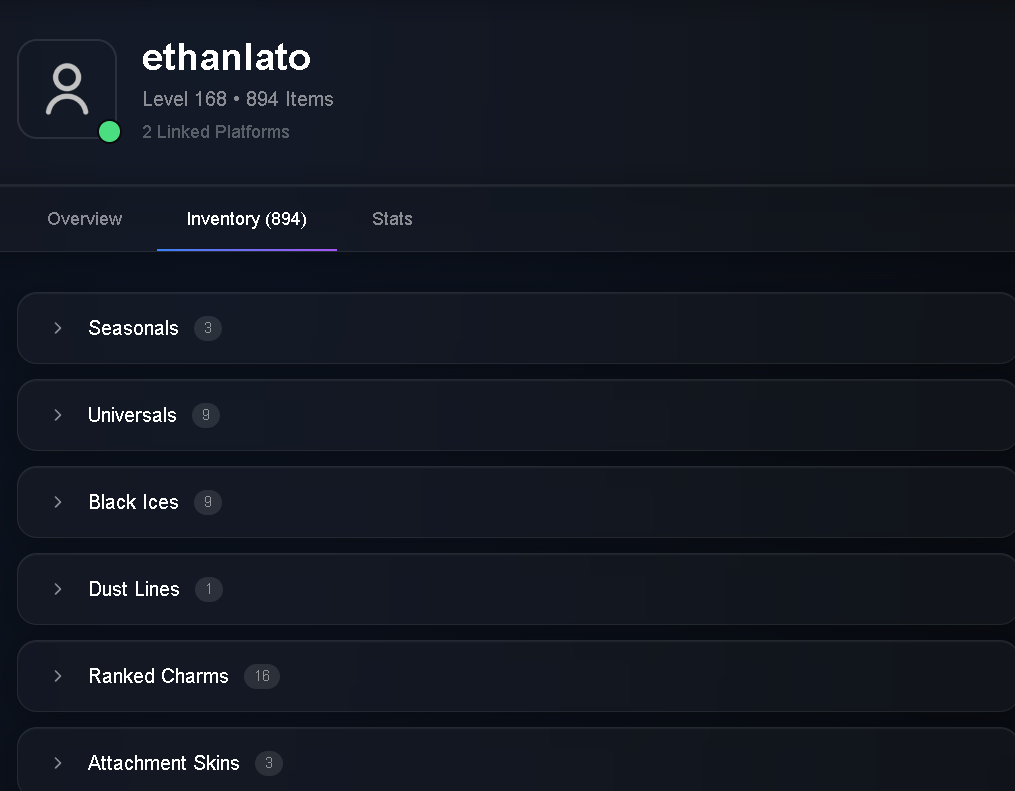Expand the Universals category chevron

[x=58, y=415]
